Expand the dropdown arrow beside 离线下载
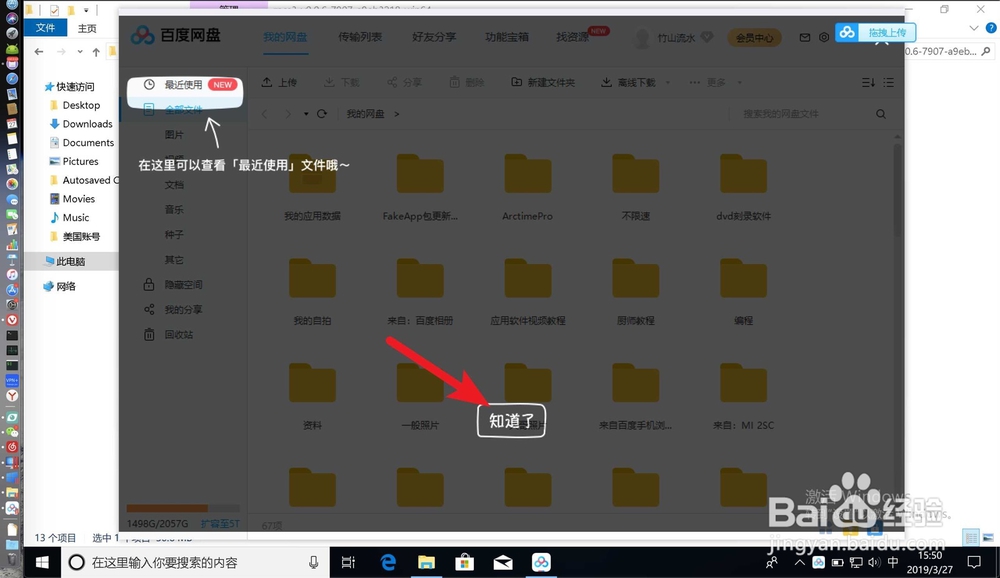 (668, 82)
